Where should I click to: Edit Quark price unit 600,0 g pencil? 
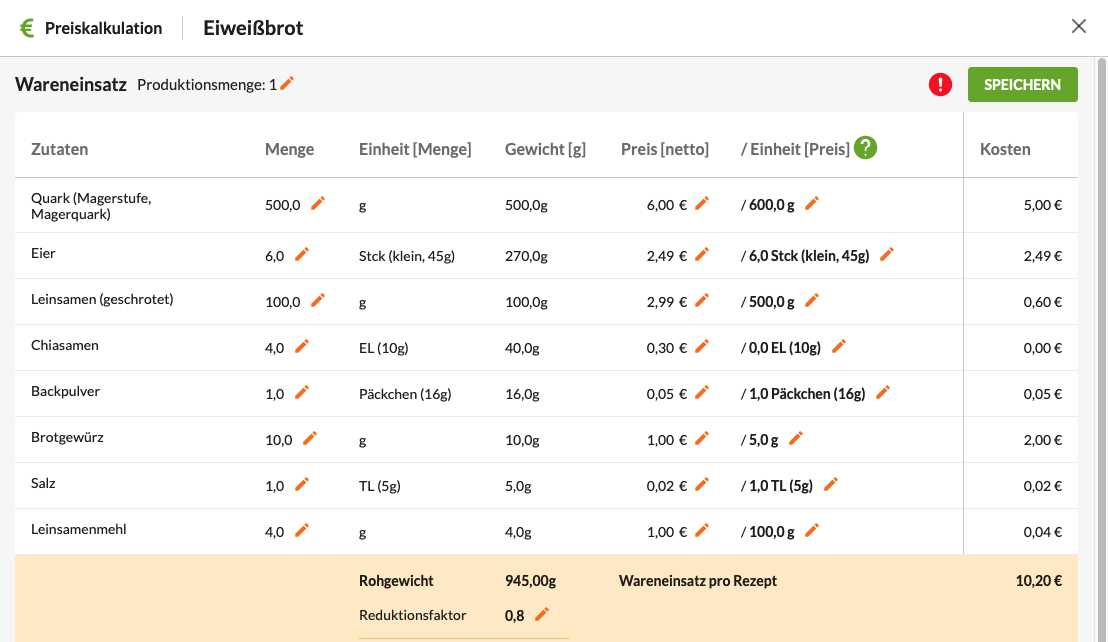click(812, 203)
